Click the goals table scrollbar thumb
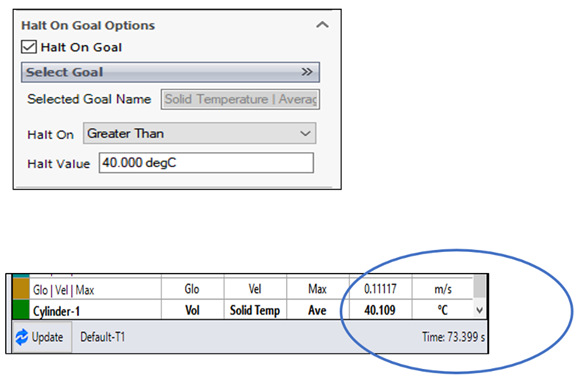This screenshot has width=580, height=383. click(x=479, y=286)
